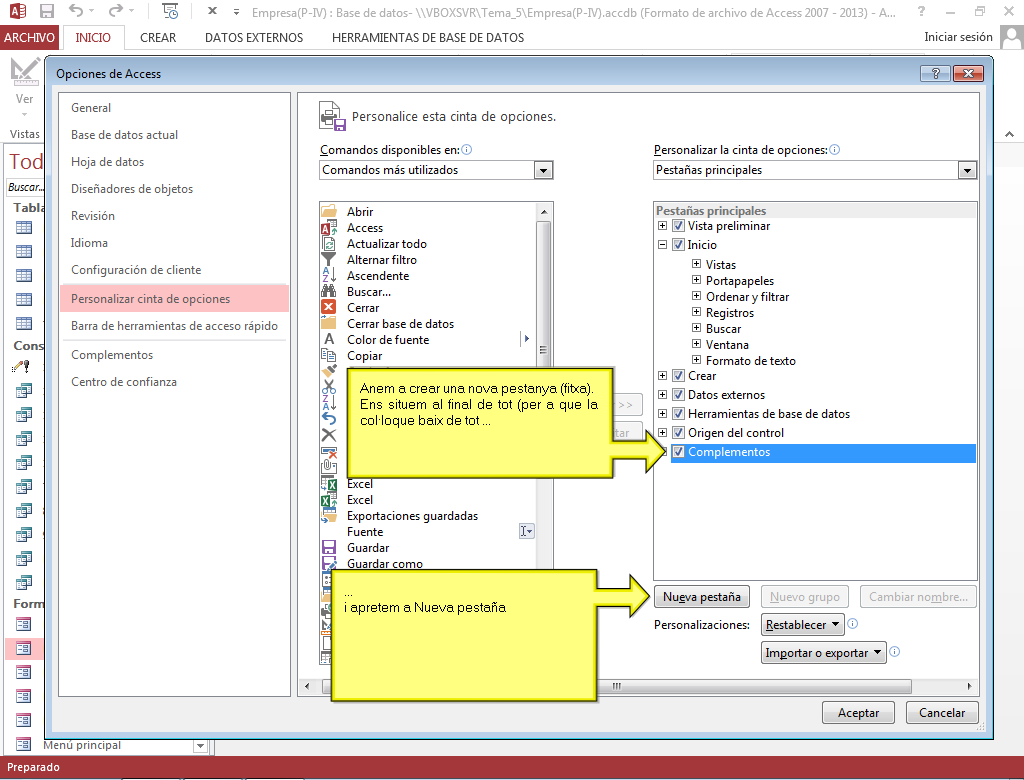Open the Comandos más utilizados dropdown
The width and height of the screenshot is (1024, 780).
543,170
